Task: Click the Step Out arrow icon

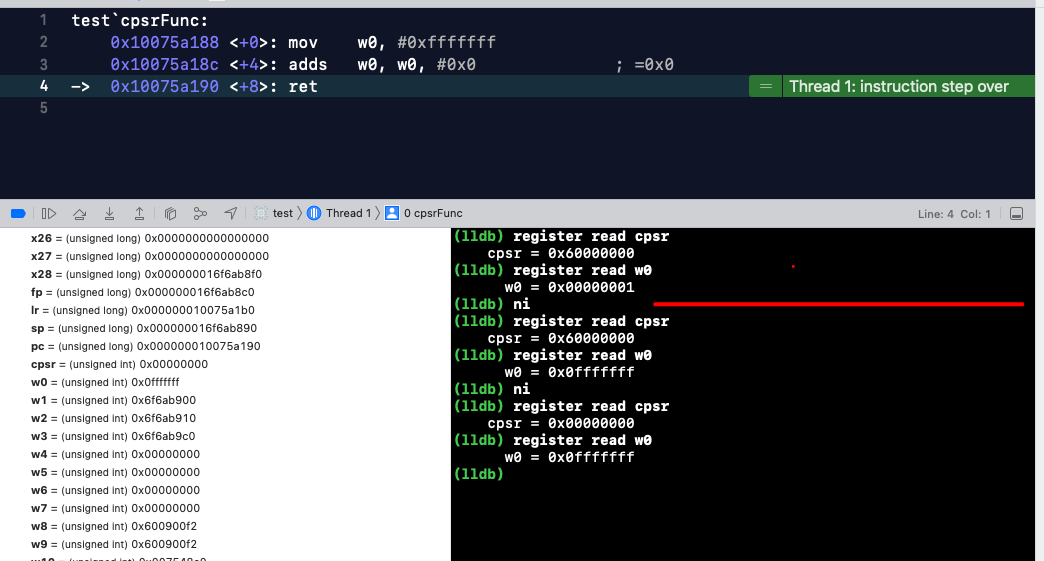Action: (139, 213)
